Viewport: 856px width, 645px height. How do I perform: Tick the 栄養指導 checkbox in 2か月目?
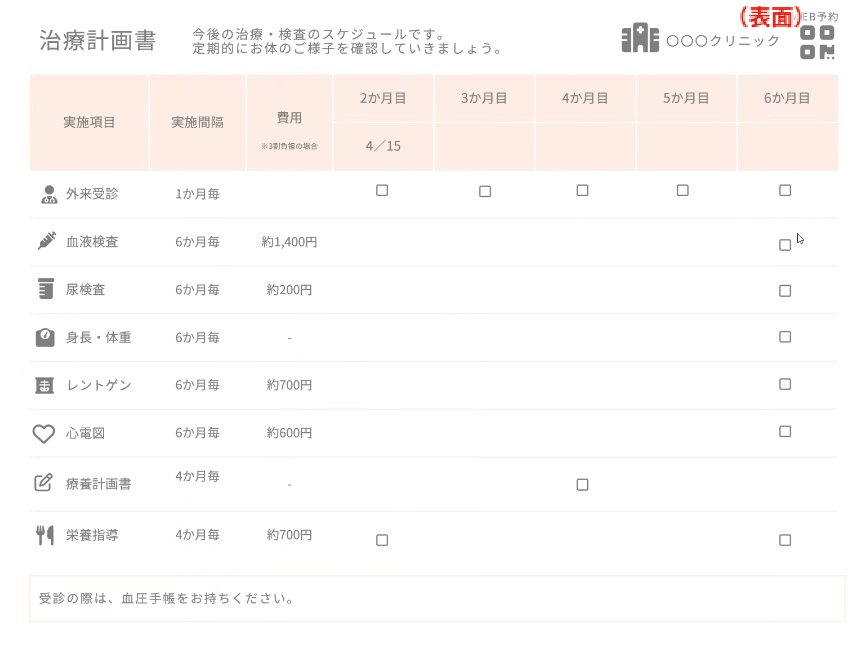tap(382, 540)
